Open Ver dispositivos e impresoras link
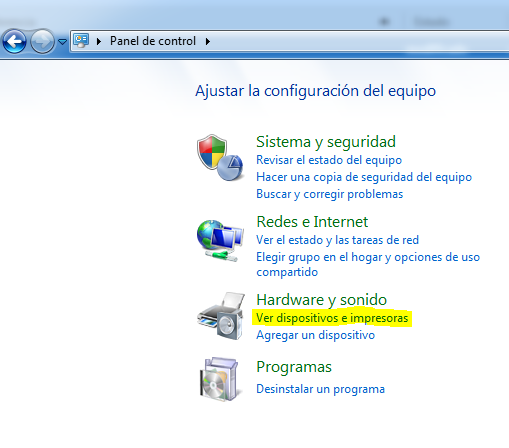509x448 pixels. point(332,318)
